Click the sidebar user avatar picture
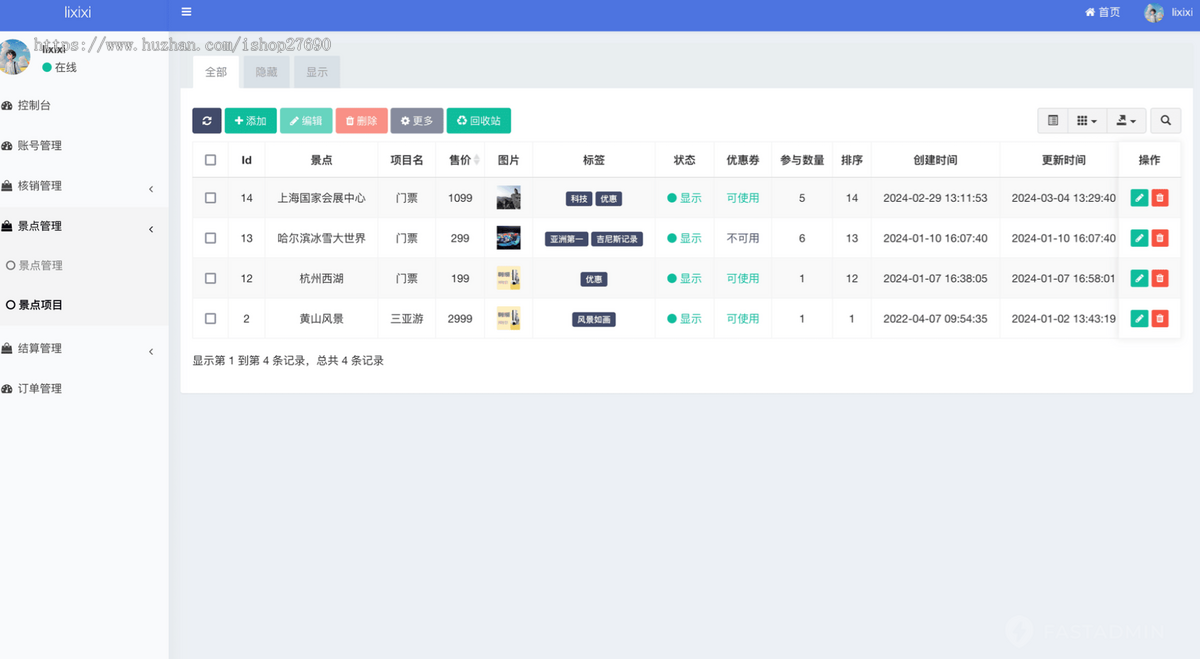1200x659 pixels. pyautogui.click(x=13, y=57)
